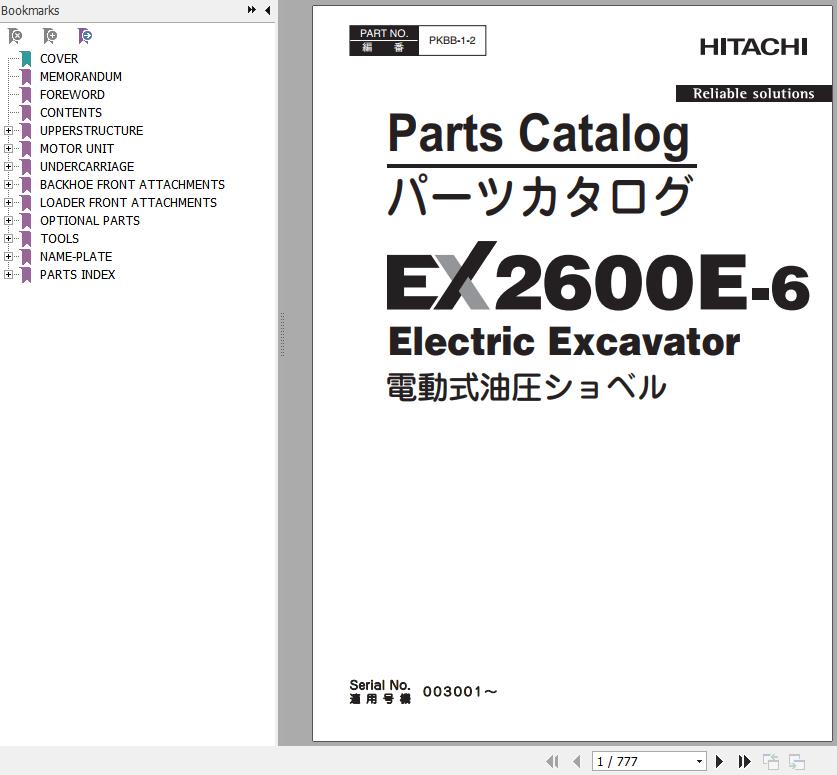The width and height of the screenshot is (837, 775).
Task: Open the MEMORANDUM bookmark
Action: coord(81,77)
